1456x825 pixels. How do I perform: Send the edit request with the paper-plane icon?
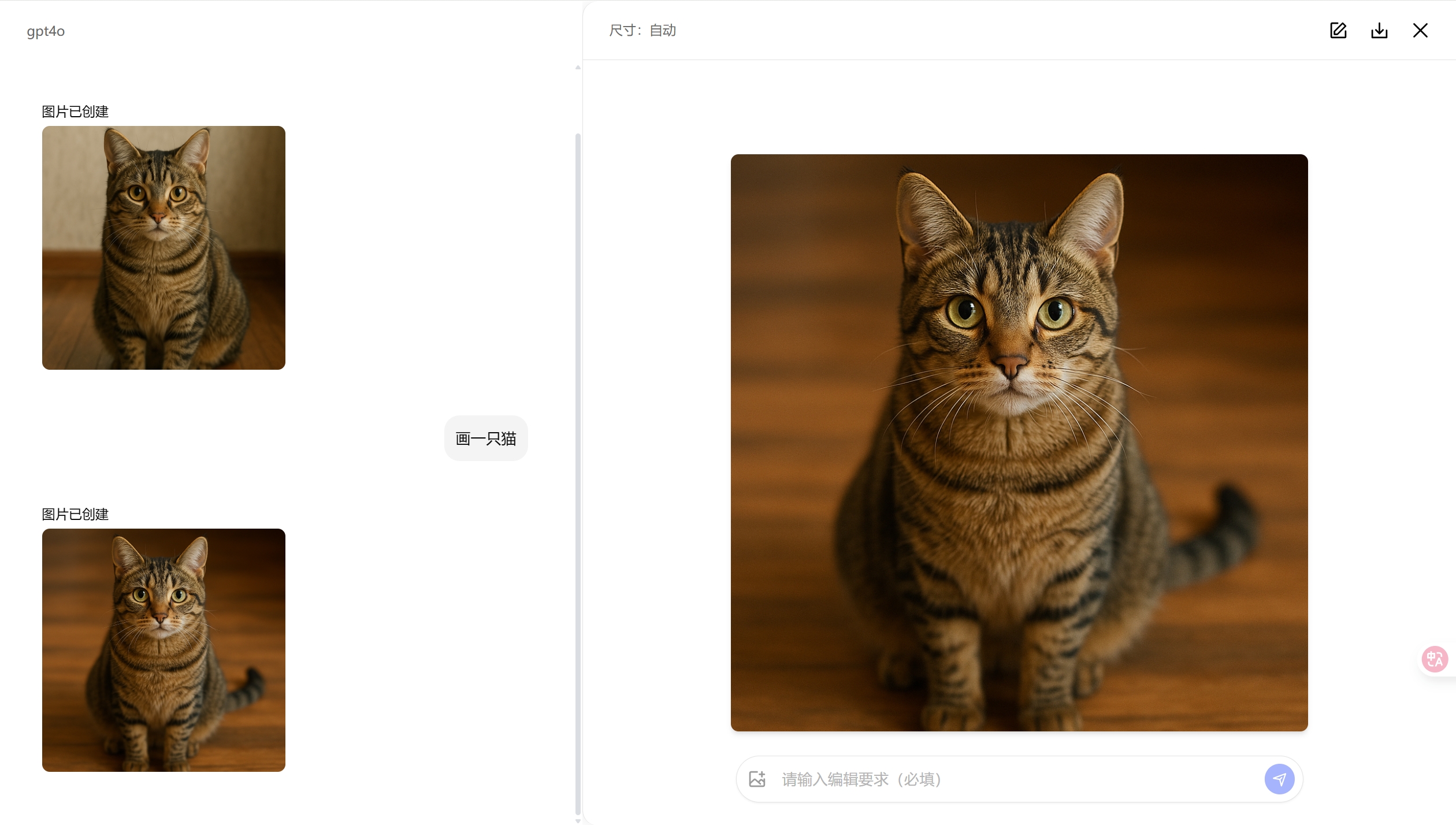pyautogui.click(x=1280, y=779)
